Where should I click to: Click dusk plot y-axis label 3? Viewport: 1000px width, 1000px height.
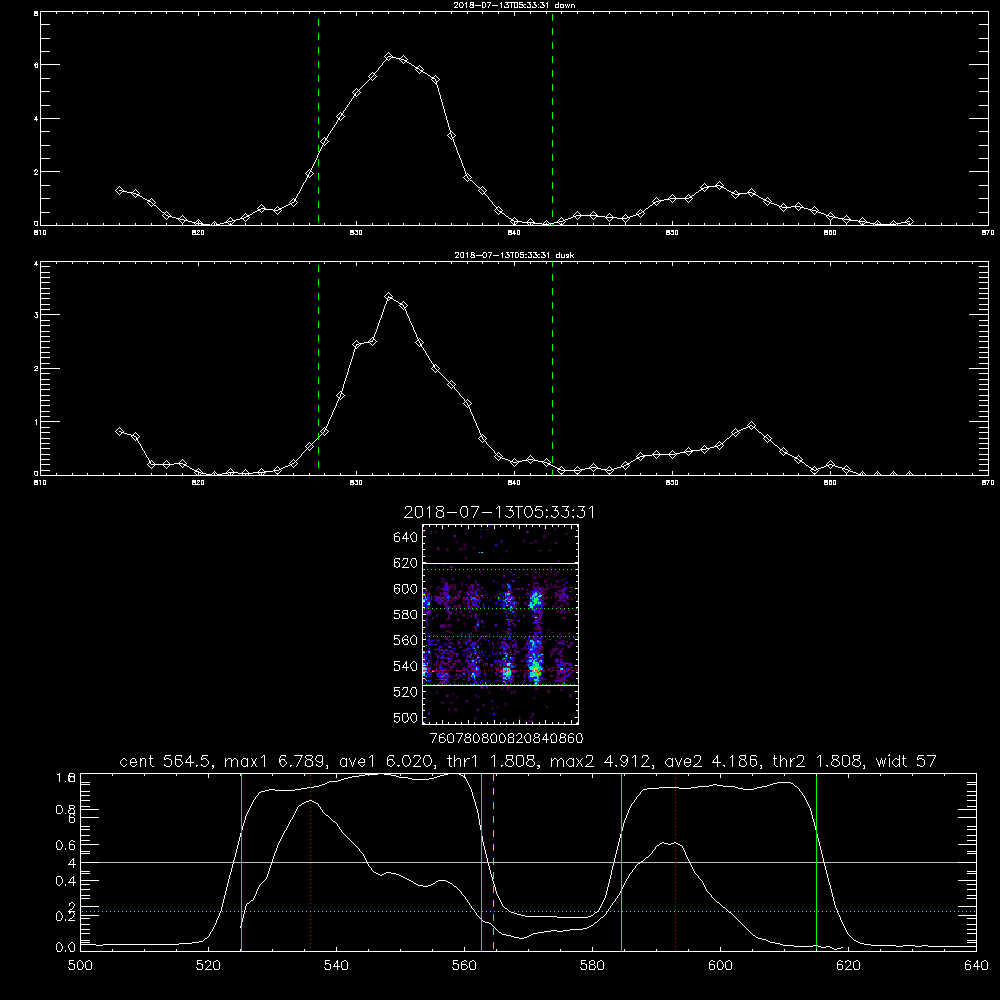36,315
